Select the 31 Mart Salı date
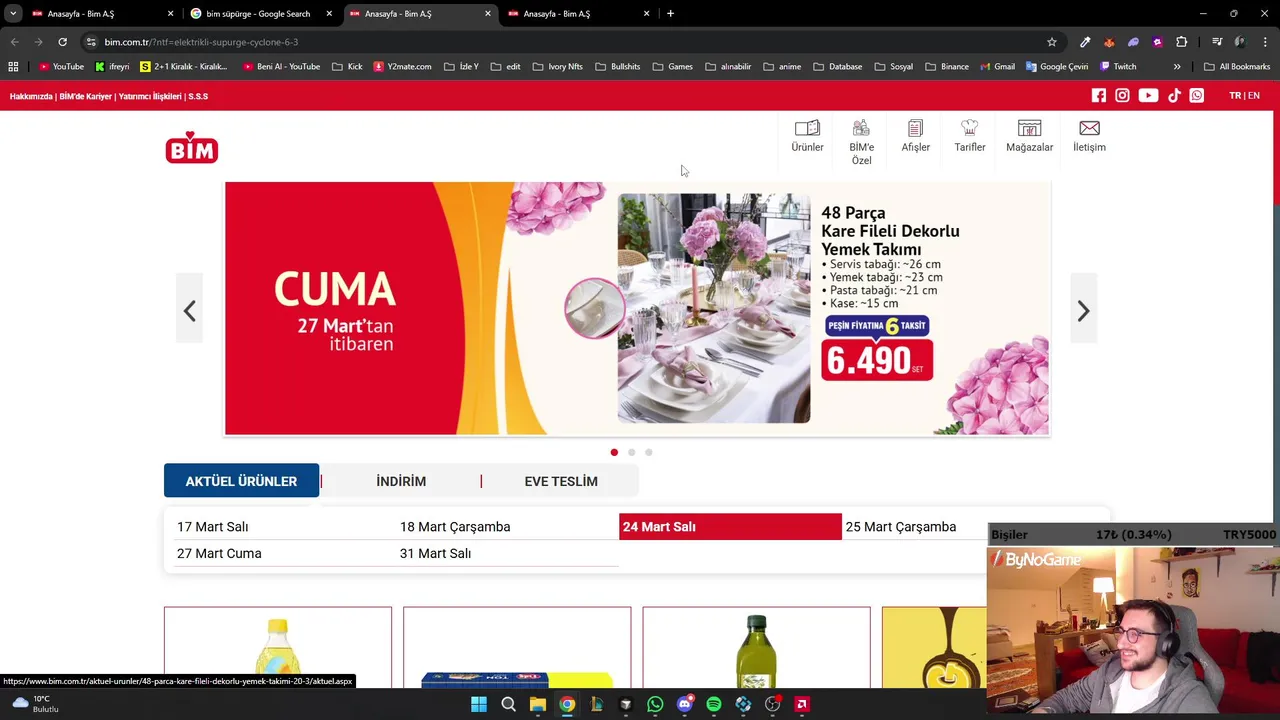1280x720 pixels. tap(435, 553)
